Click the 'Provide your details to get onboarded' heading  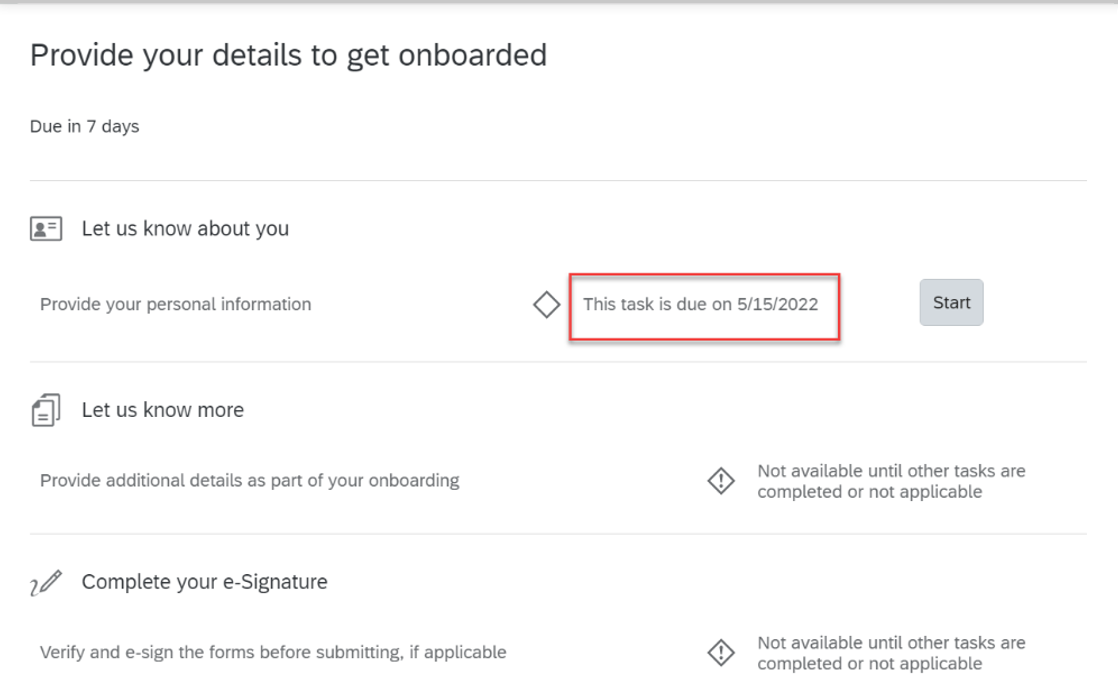pyautogui.click(x=289, y=56)
